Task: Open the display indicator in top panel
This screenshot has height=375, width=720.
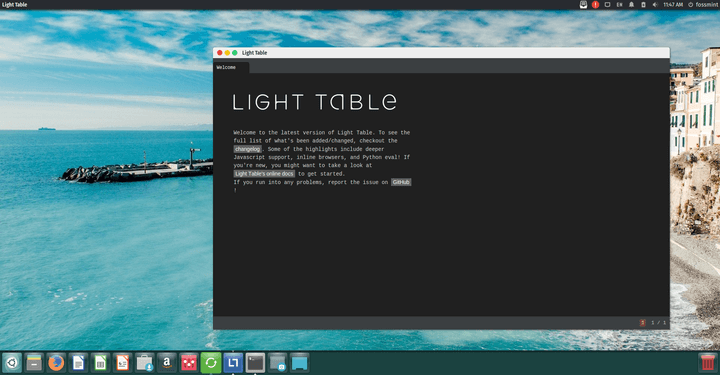Action: pyautogui.click(x=607, y=5)
